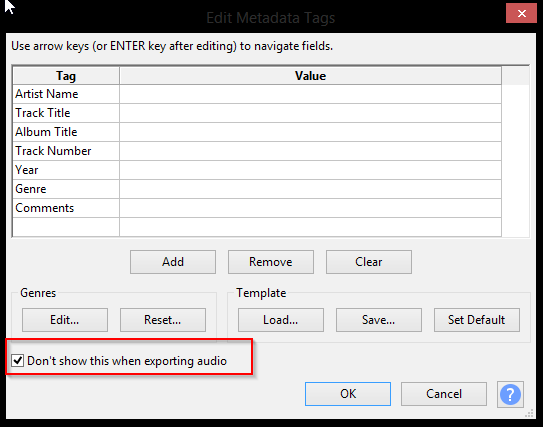Clear all metadata tag values
Viewport: 543px width, 427px height.
369,262
